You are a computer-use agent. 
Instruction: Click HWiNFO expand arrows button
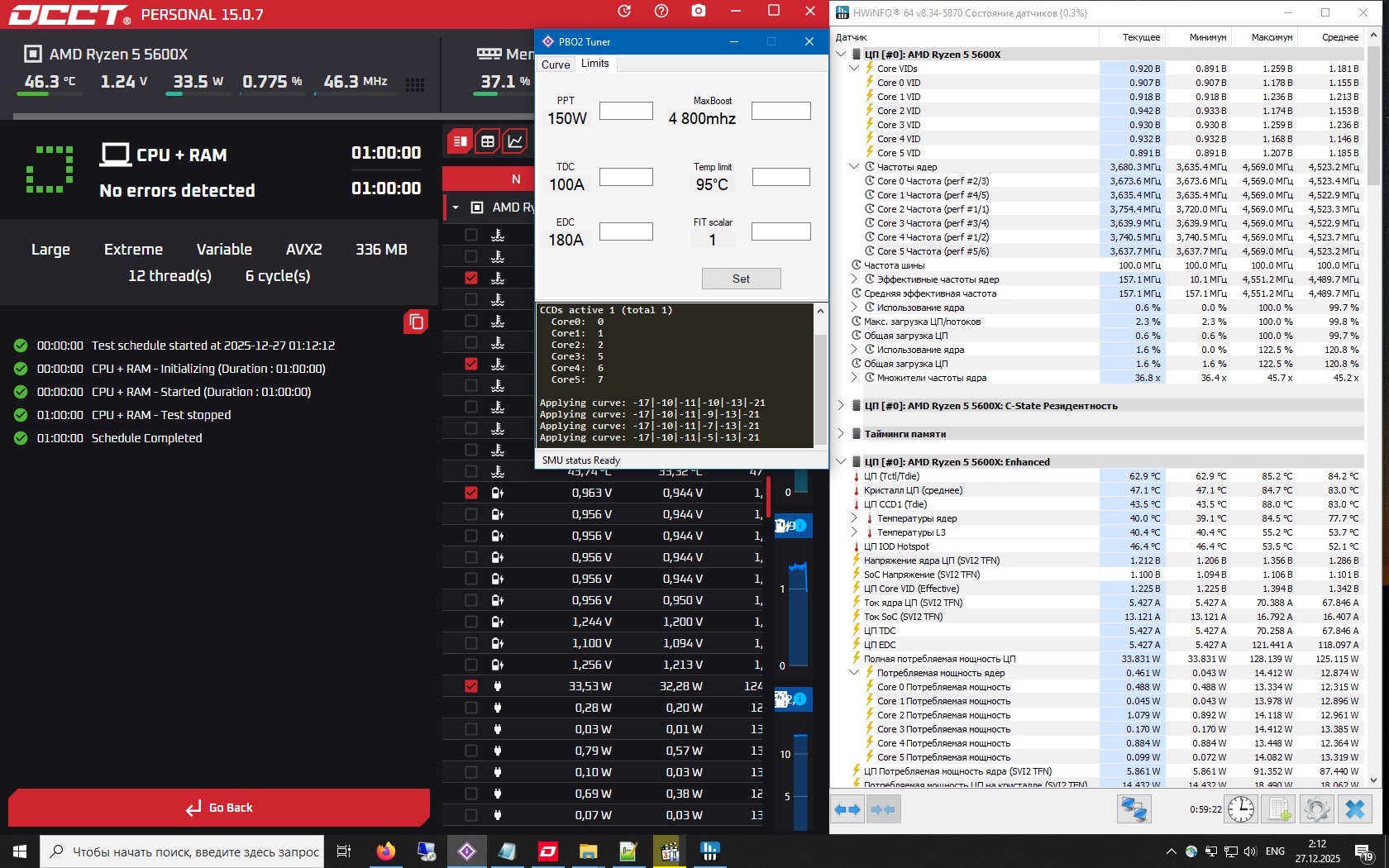[847, 809]
